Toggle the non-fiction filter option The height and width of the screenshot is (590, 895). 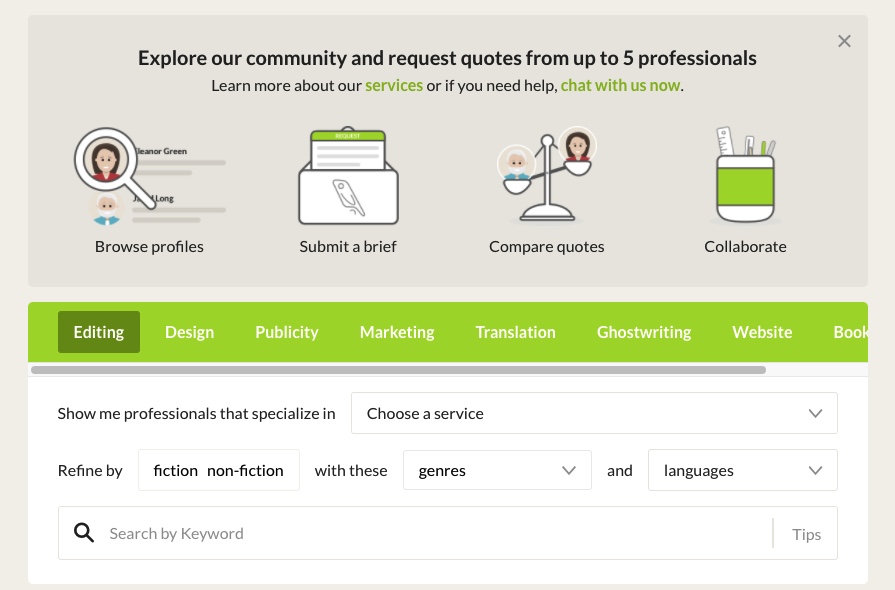(245, 470)
